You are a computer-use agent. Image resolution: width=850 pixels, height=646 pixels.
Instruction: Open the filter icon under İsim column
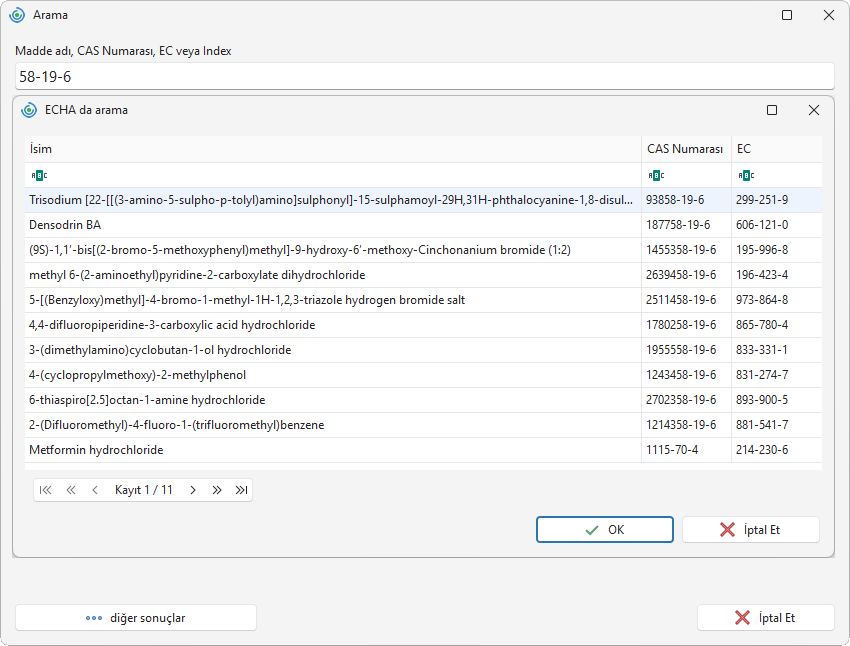40,175
